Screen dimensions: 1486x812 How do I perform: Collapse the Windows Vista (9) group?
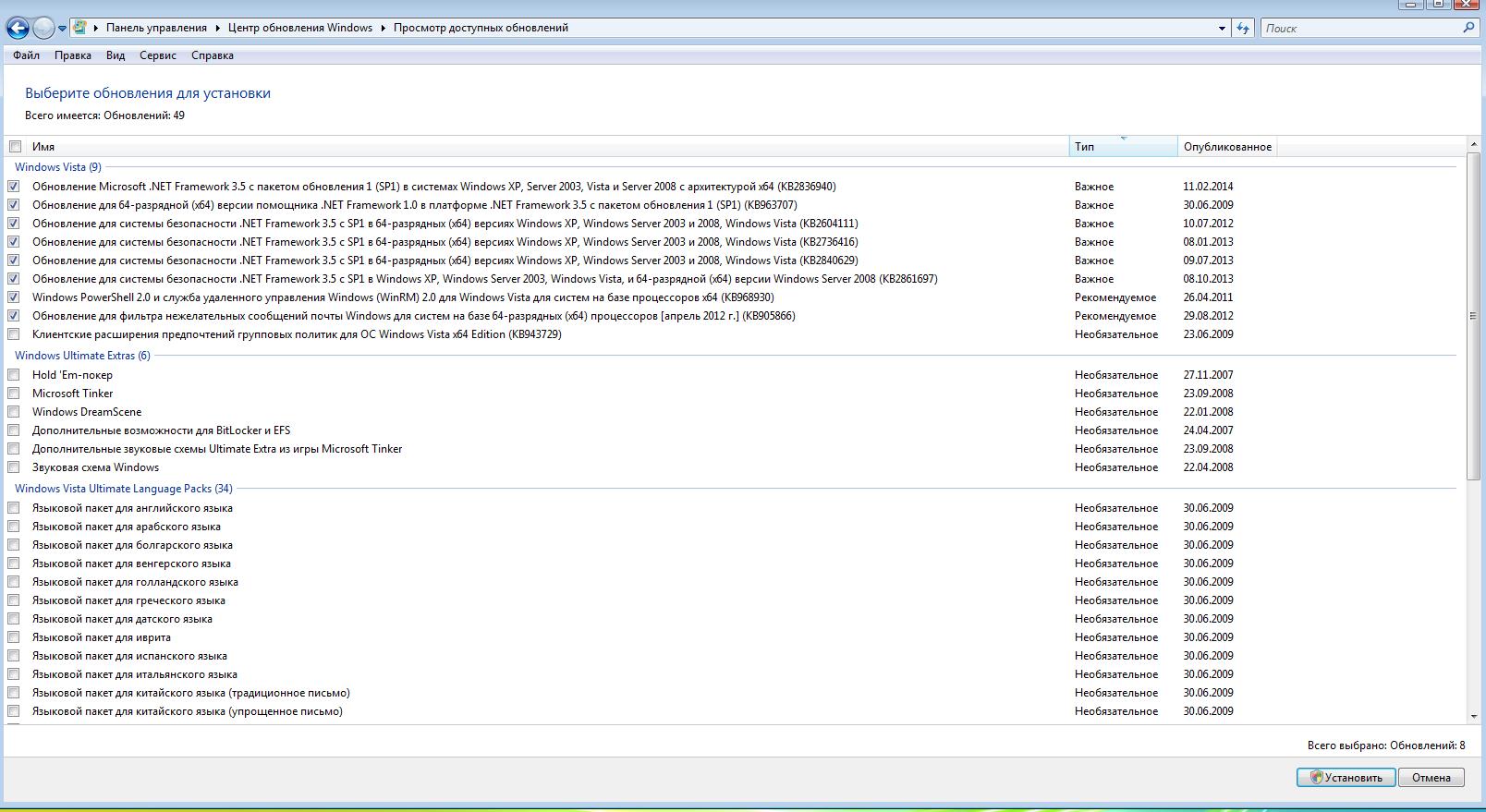(58, 167)
